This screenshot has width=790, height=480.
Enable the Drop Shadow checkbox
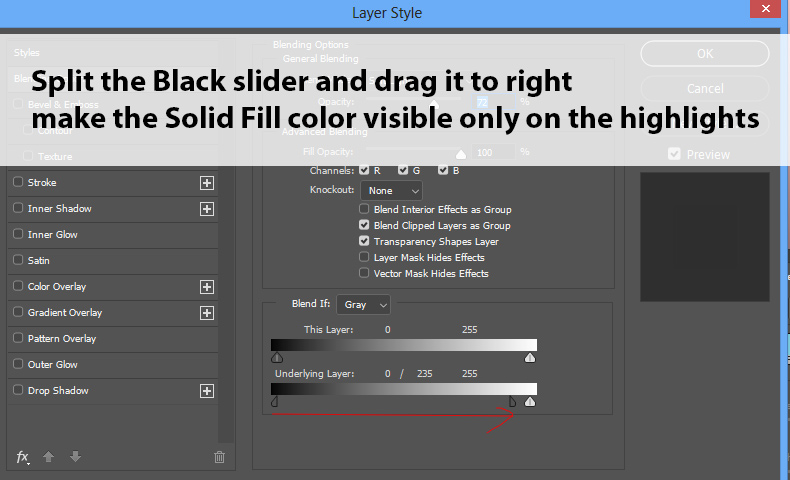click(18, 390)
